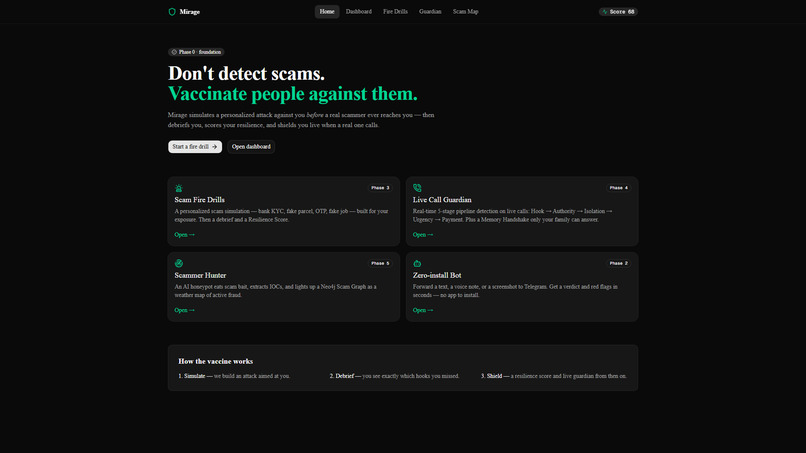The image size is (806, 453).
Task: Click the Phase 0 foundation badge
Action: pyautogui.click(x=196, y=52)
